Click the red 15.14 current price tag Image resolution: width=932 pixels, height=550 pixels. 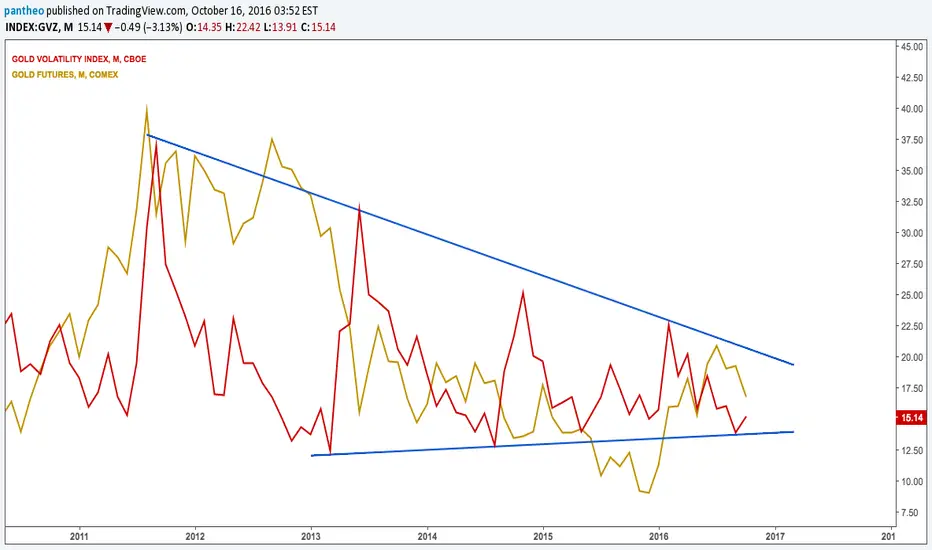pyautogui.click(x=912, y=417)
